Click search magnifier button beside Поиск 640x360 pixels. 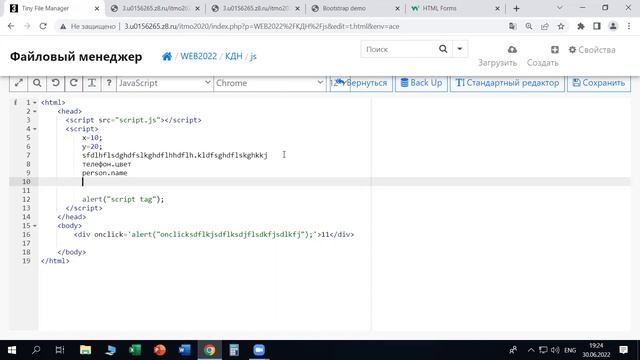tap(443, 49)
